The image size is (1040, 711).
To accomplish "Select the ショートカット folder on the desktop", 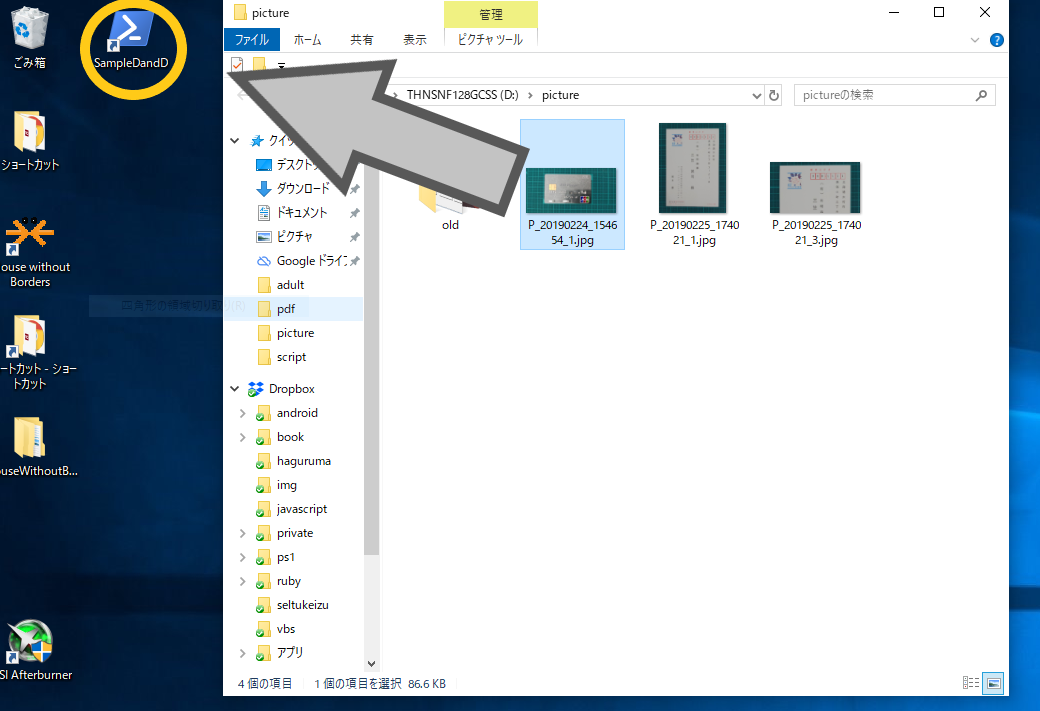I will tap(30, 141).
